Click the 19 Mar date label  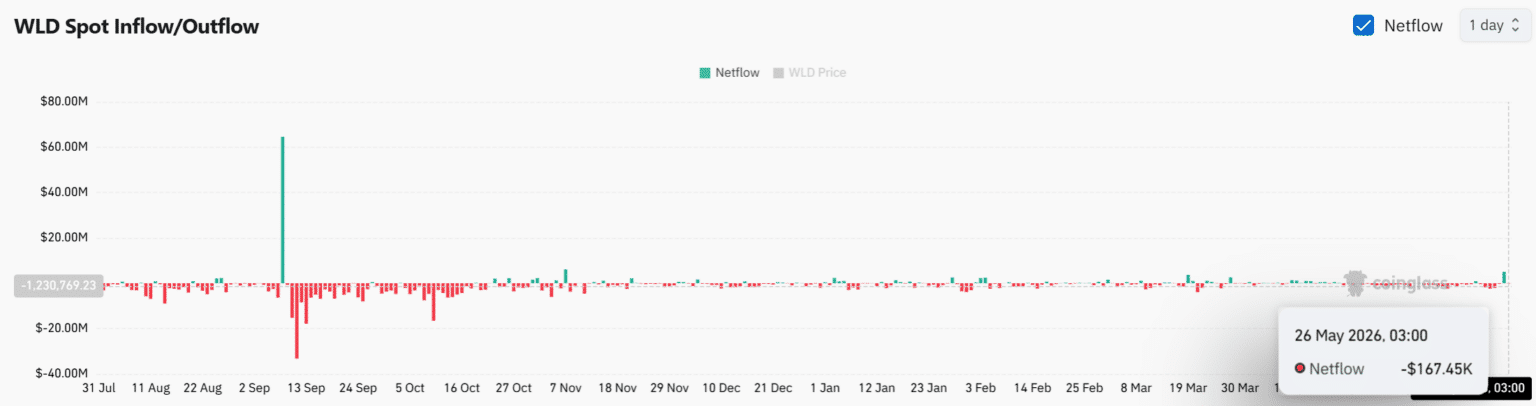(1188, 388)
